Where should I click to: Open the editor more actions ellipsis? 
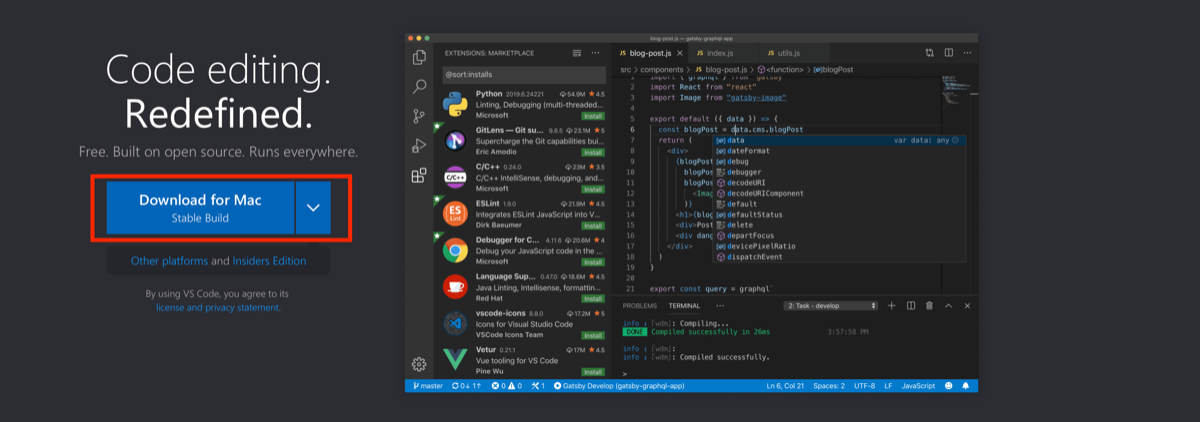pyautogui.click(x=966, y=52)
